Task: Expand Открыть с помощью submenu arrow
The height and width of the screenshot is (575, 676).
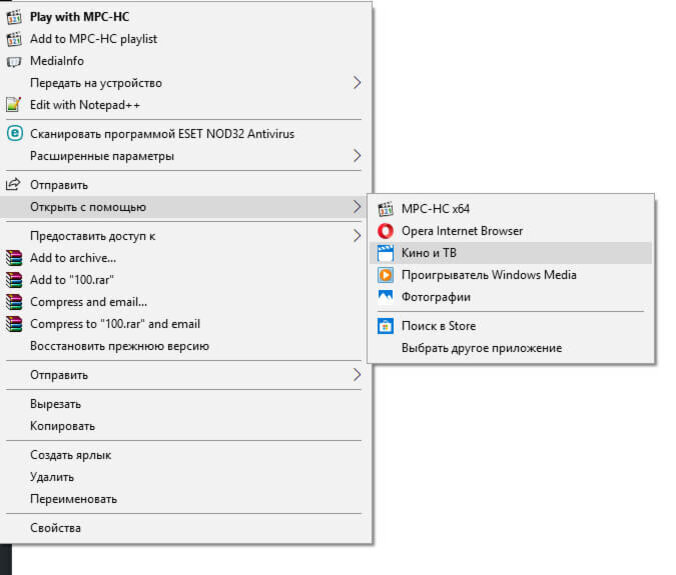Action: point(357,207)
